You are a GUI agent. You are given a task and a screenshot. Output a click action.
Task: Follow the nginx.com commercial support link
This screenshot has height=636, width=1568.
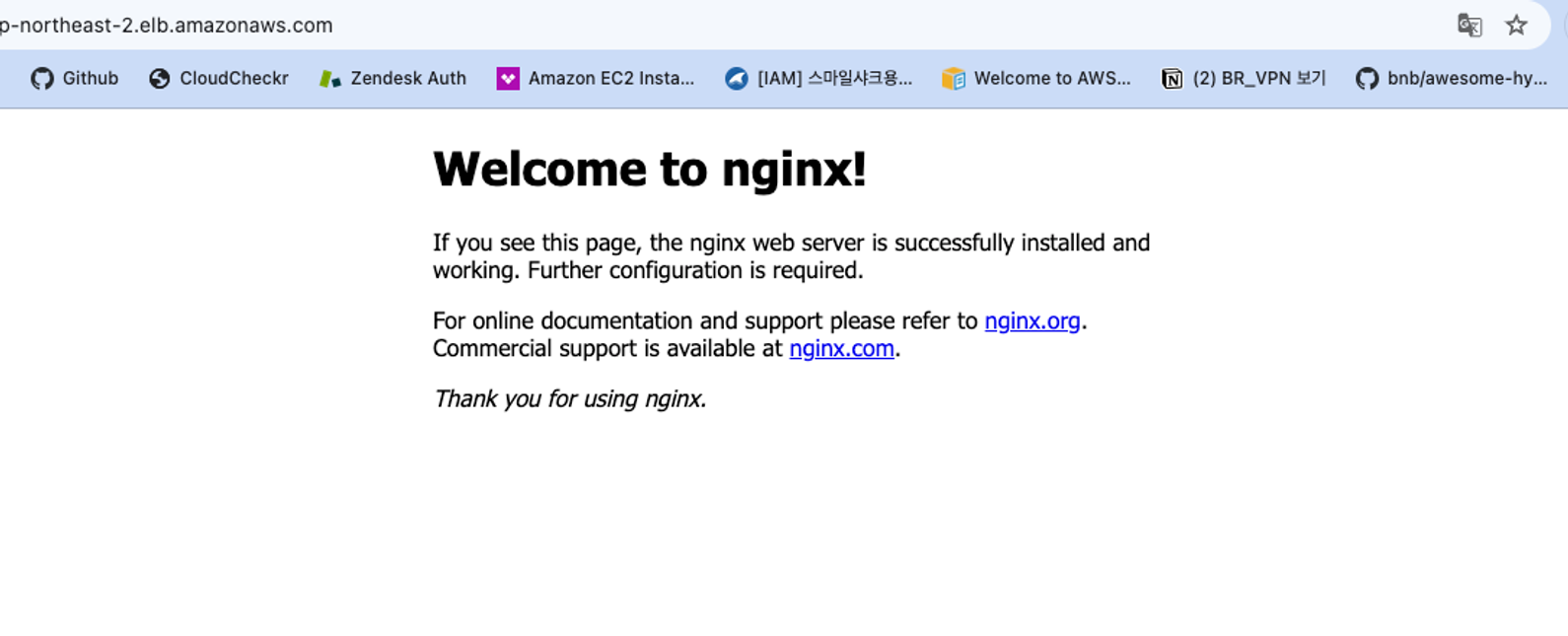(841, 349)
